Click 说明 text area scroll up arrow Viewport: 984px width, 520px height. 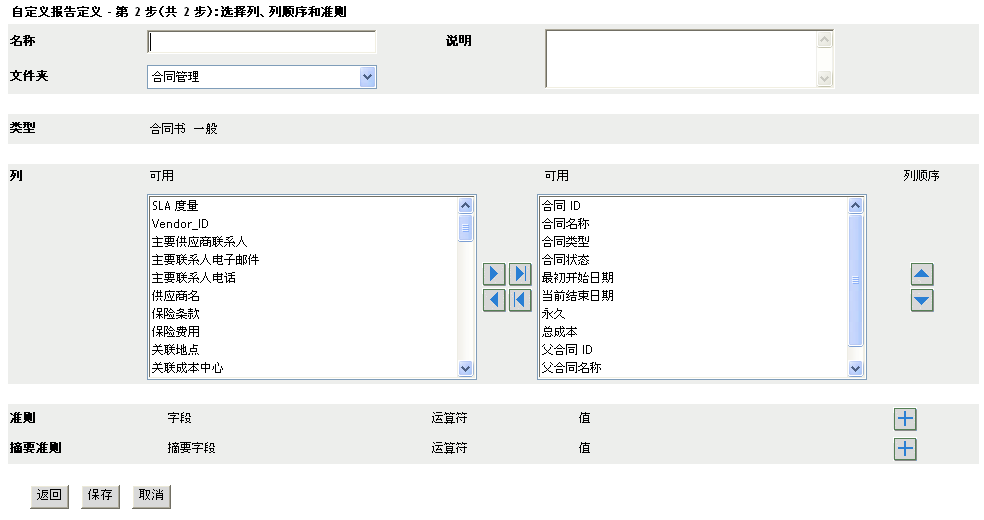tap(825, 40)
